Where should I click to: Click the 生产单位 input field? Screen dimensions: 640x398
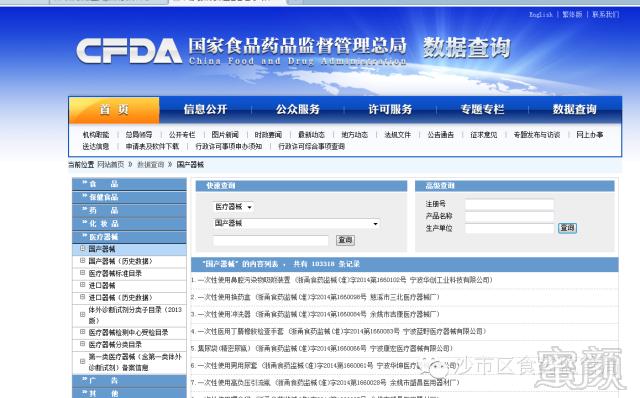pos(509,228)
